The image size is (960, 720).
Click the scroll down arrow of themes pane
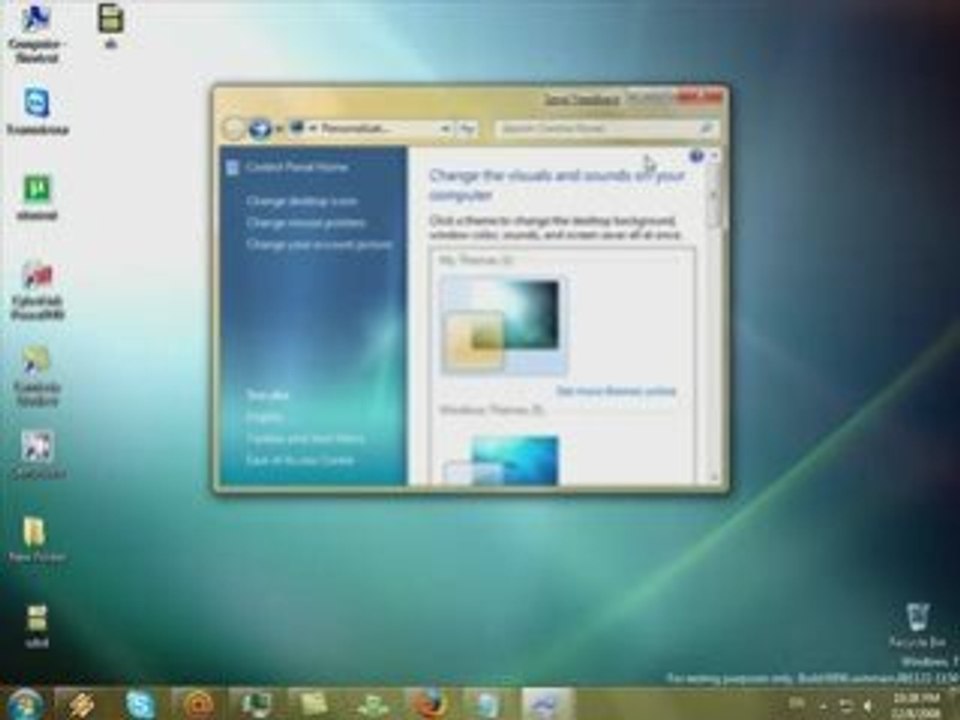pos(713,477)
